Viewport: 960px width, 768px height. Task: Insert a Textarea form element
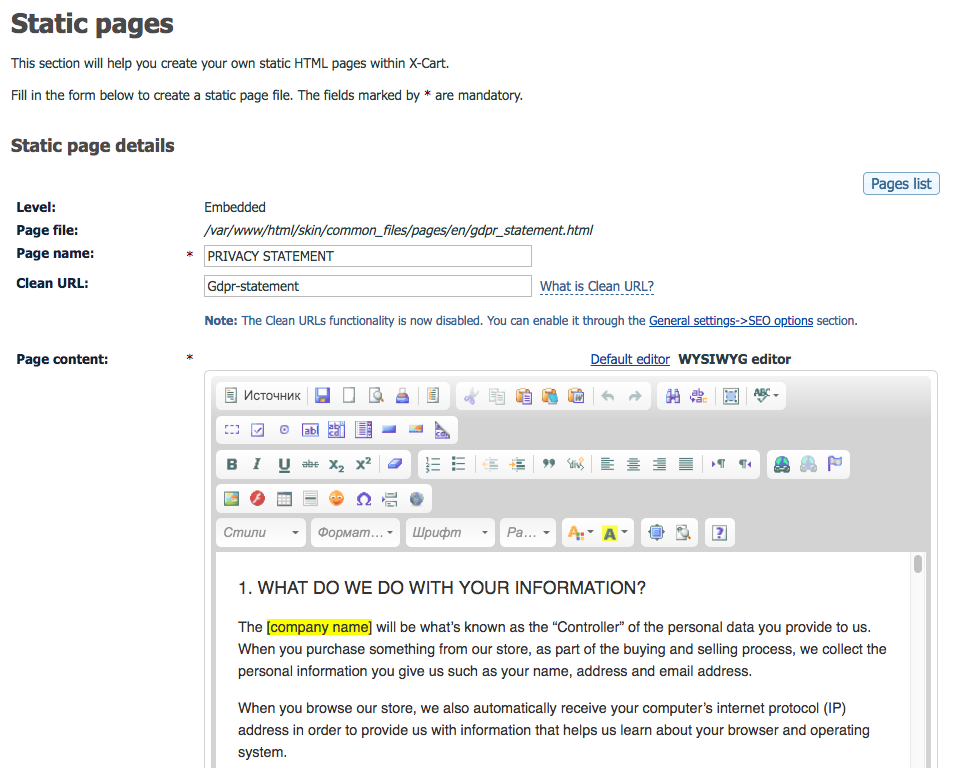(x=337, y=430)
